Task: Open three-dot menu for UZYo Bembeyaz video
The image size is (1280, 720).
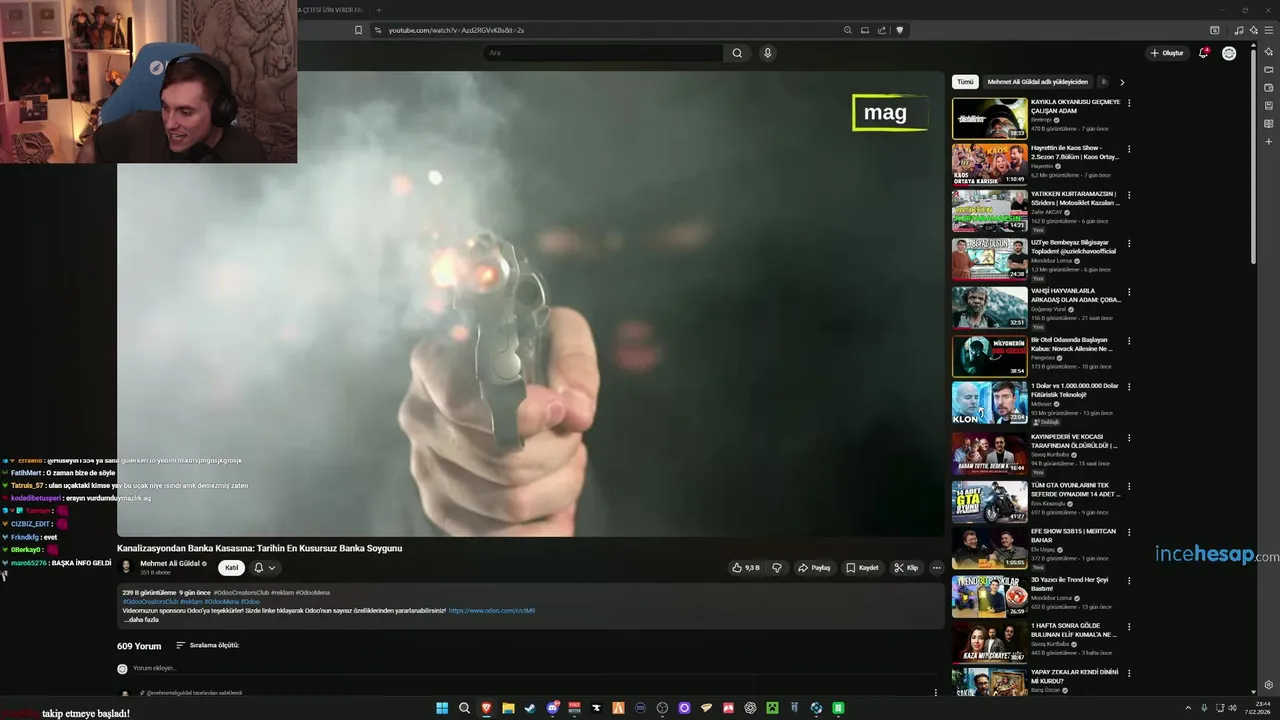Action: pyautogui.click(x=1129, y=243)
